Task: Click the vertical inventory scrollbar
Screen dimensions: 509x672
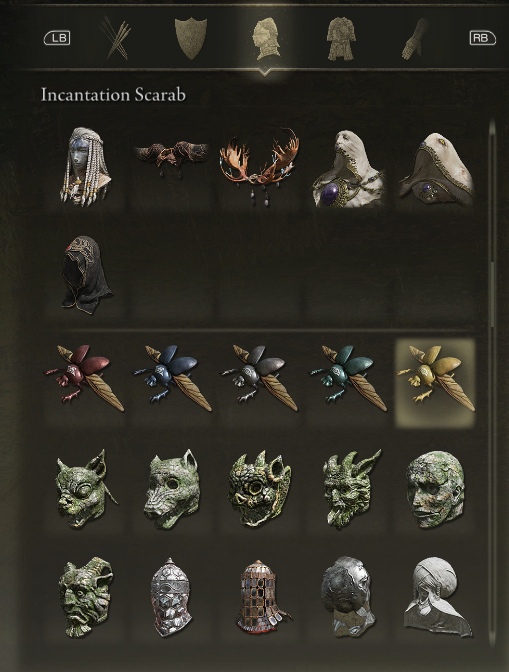Action: (x=492, y=381)
